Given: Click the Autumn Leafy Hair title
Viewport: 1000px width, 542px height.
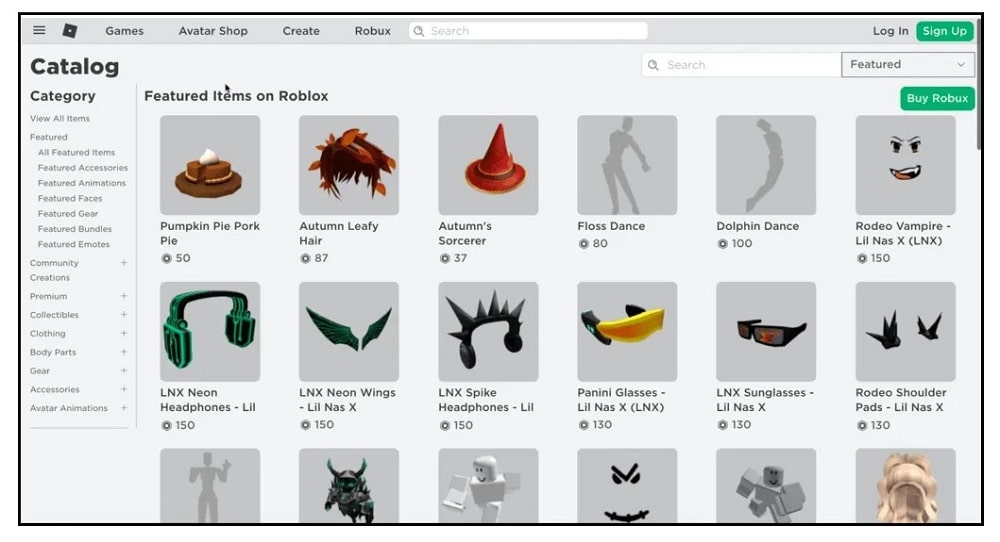Looking at the screenshot, I should click(339, 233).
